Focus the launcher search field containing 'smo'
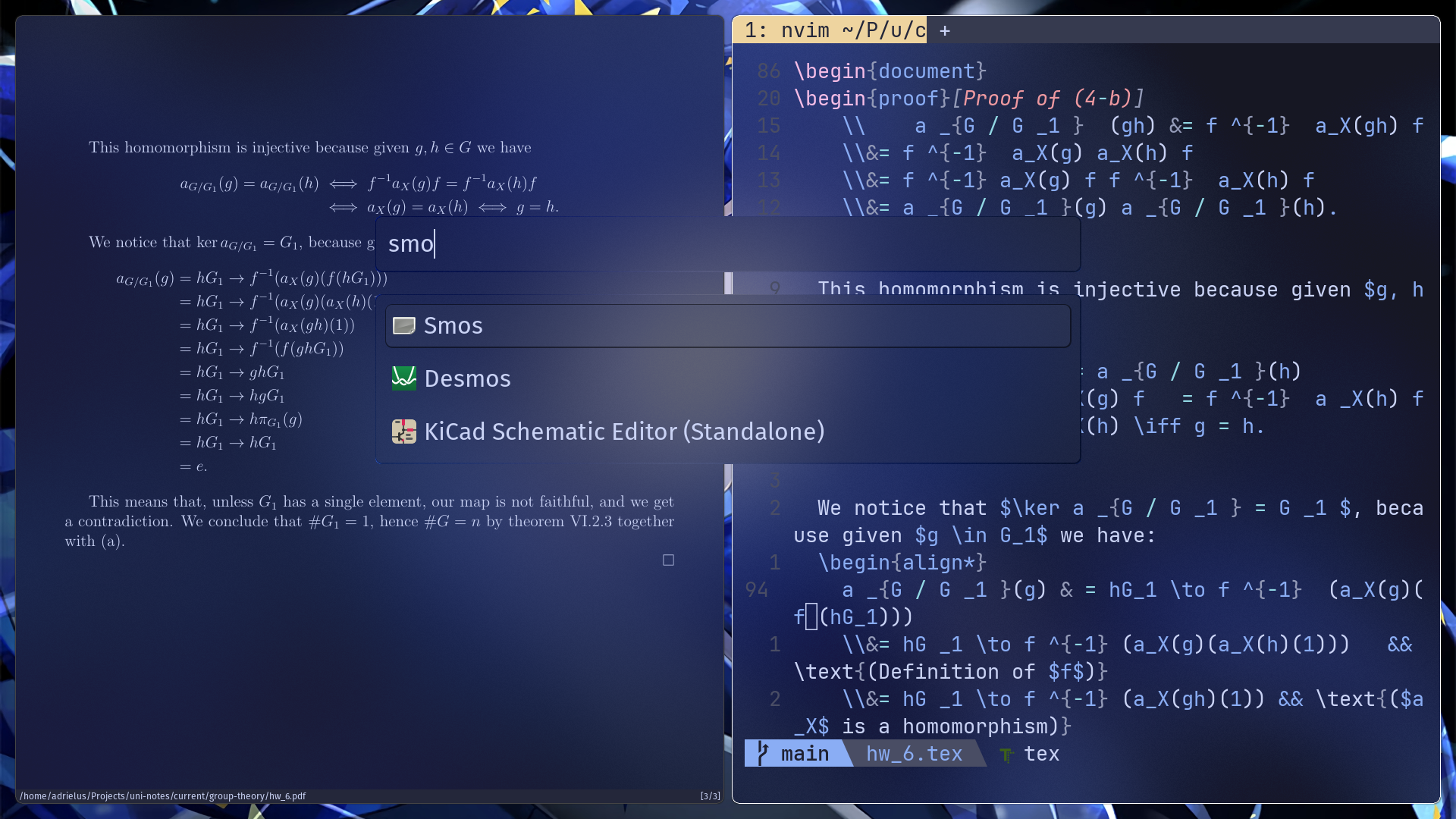Image resolution: width=1456 pixels, height=819 pixels. [728, 244]
